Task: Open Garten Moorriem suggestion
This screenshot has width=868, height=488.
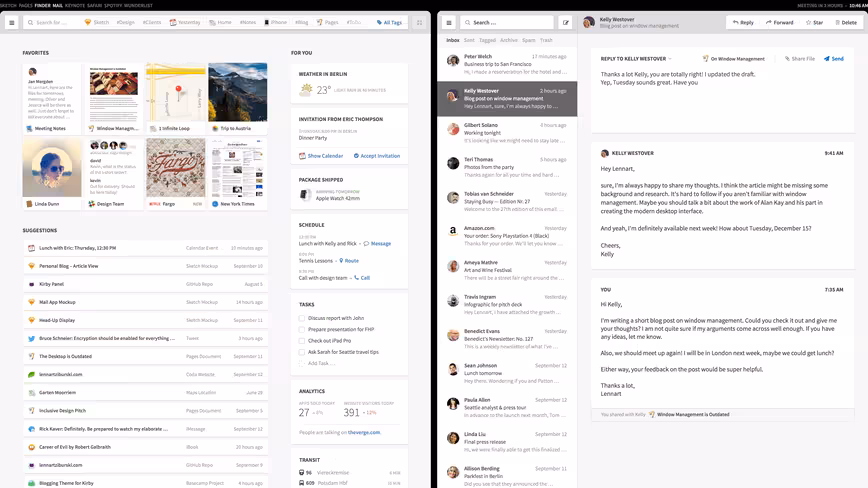Action: (146, 393)
